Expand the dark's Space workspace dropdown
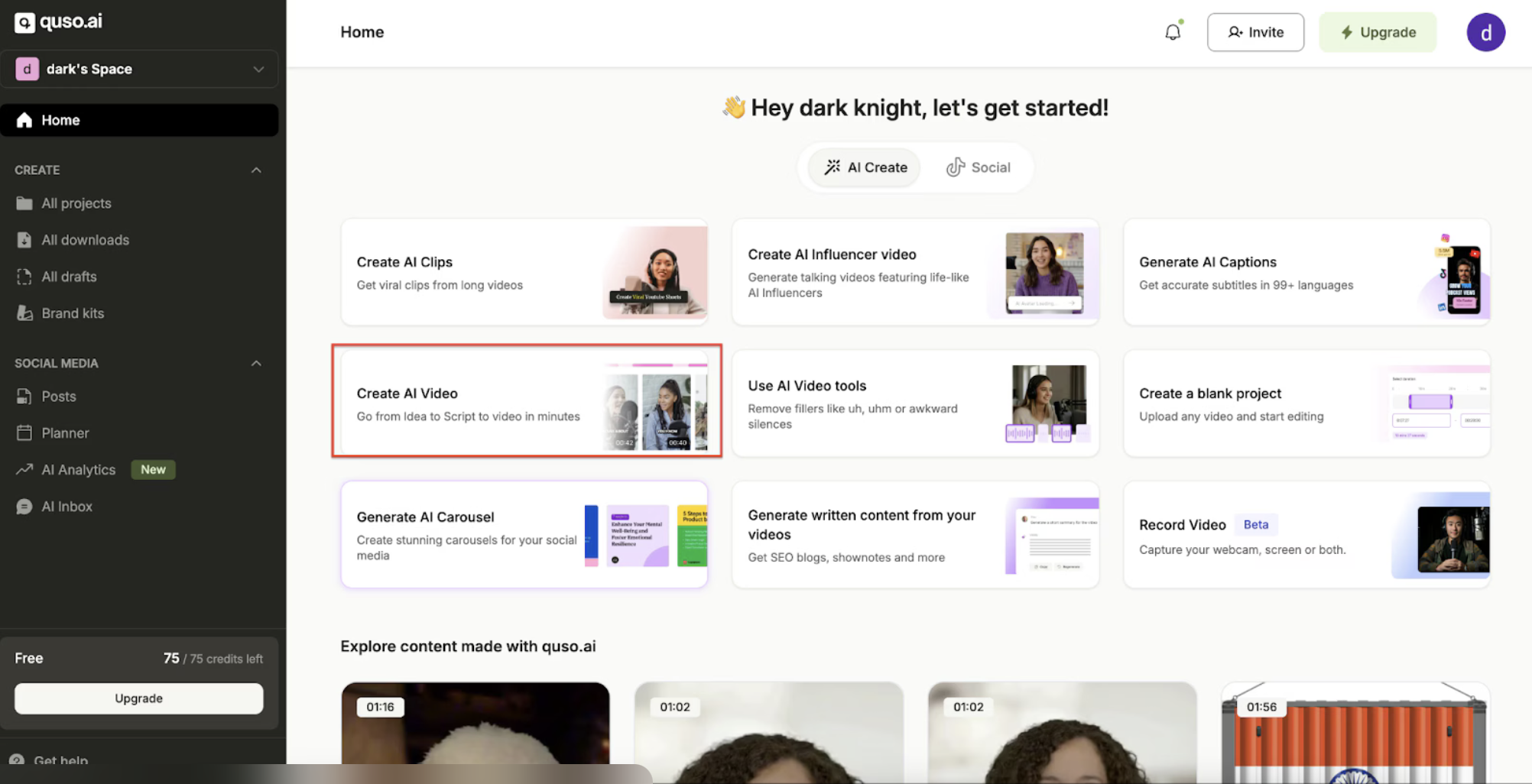The height and width of the screenshot is (784, 1532). pyautogui.click(x=258, y=69)
